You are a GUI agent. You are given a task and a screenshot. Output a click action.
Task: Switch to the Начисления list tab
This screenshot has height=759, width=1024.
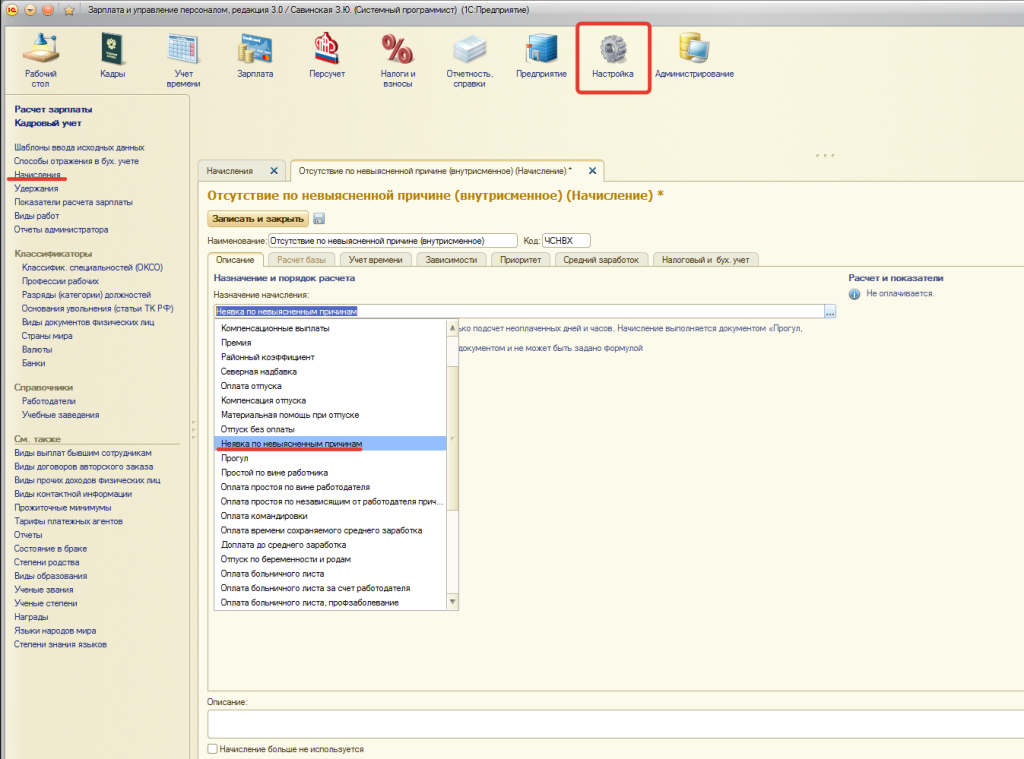[x=230, y=170]
